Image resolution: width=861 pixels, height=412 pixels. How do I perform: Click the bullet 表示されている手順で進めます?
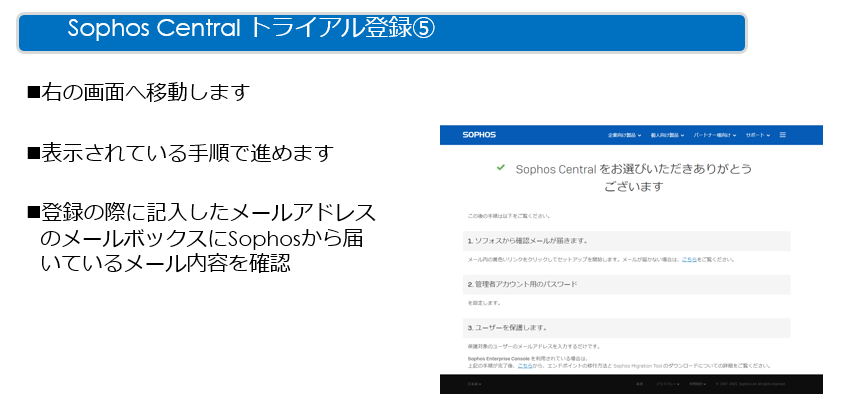[x=181, y=153]
